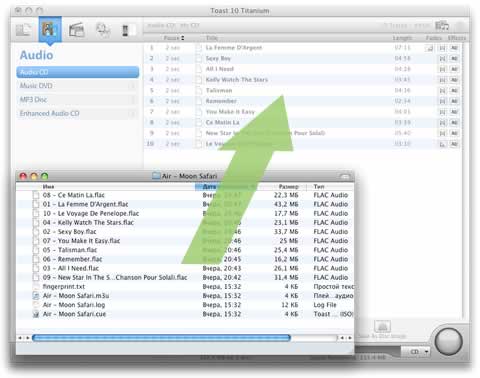Click the fade button for Talisman track
This screenshot has width=480, height=378.
tap(442, 91)
